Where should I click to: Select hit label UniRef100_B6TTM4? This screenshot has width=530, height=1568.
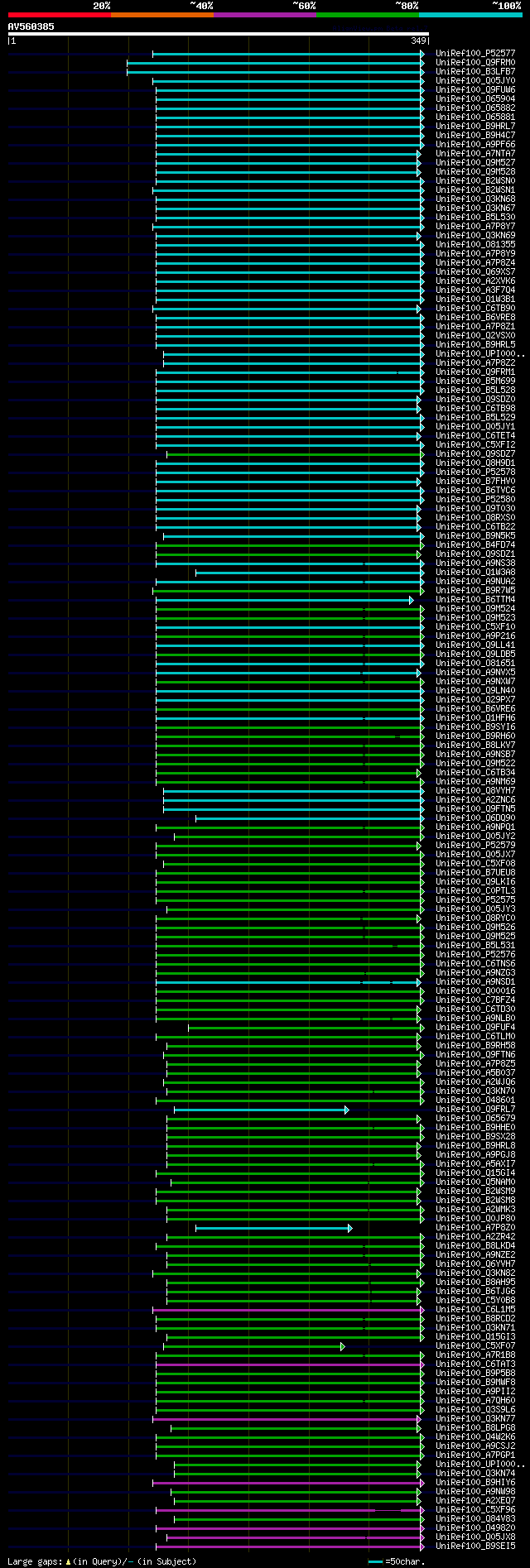pos(475,599)
